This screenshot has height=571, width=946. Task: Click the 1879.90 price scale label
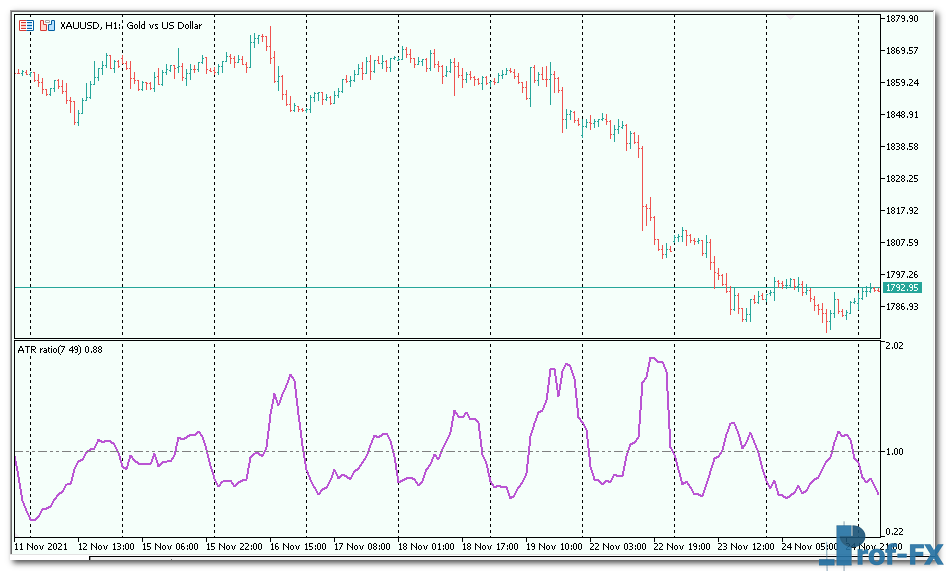click(x=902, y=19)
